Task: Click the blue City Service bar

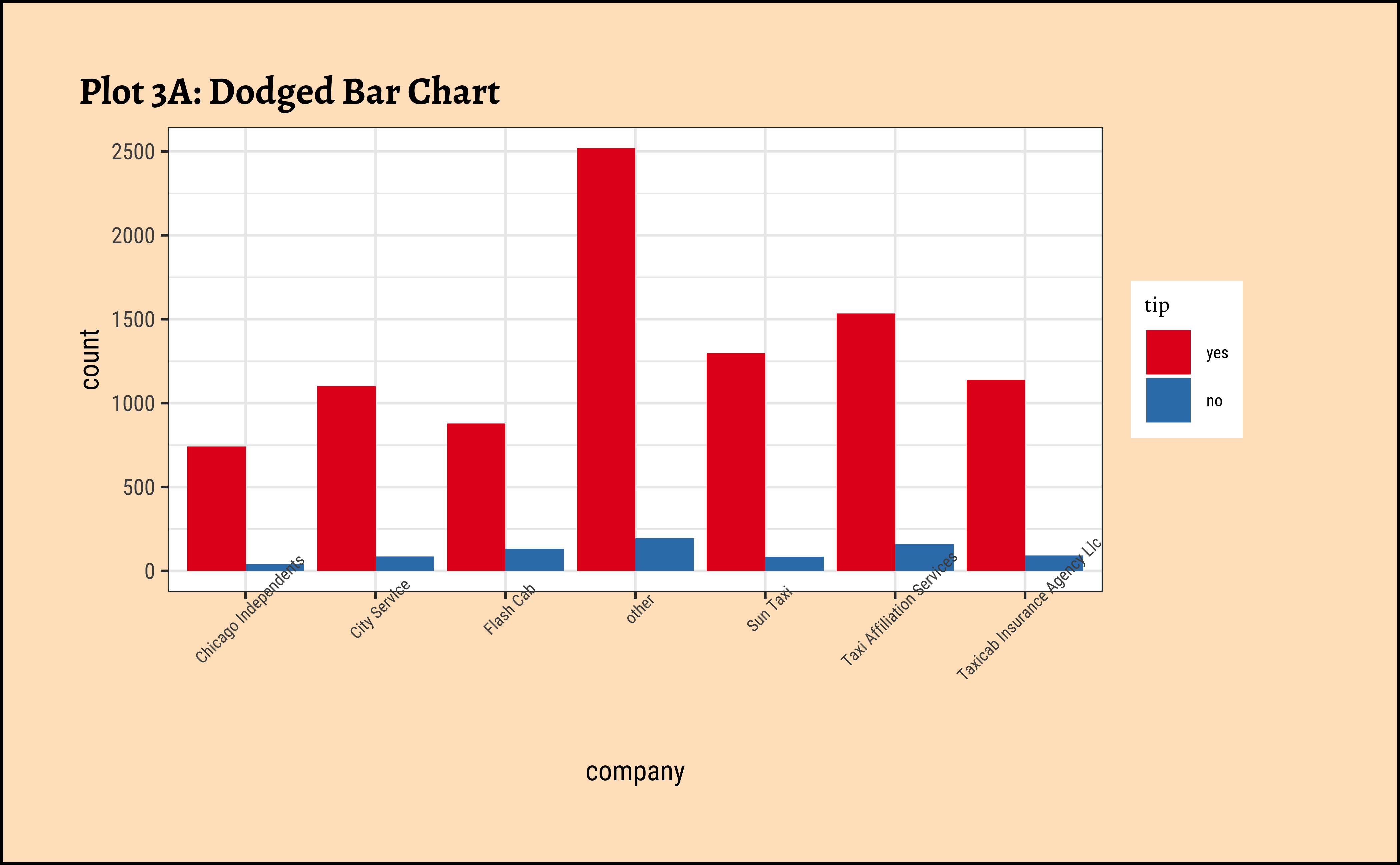Action: (404, 563)
